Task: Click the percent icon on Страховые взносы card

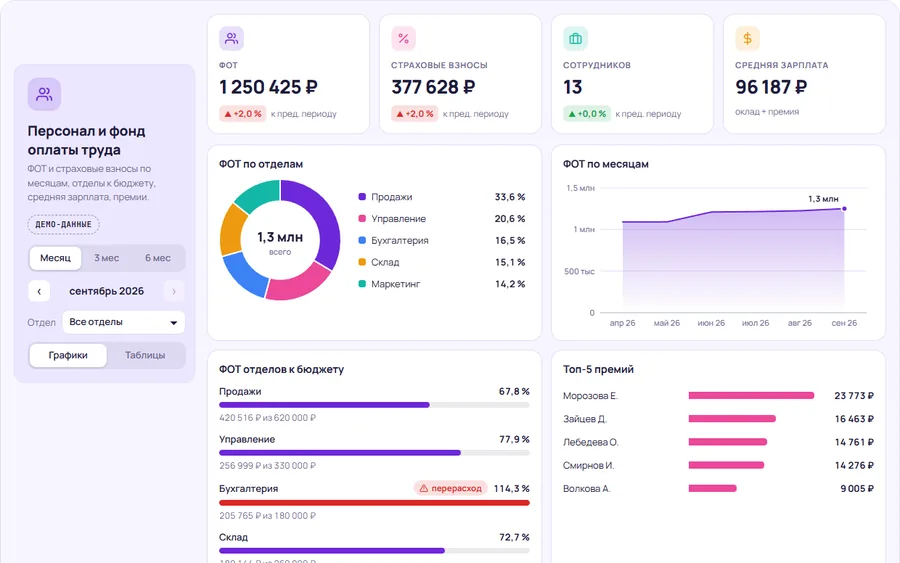Action: tap(404, 38)
